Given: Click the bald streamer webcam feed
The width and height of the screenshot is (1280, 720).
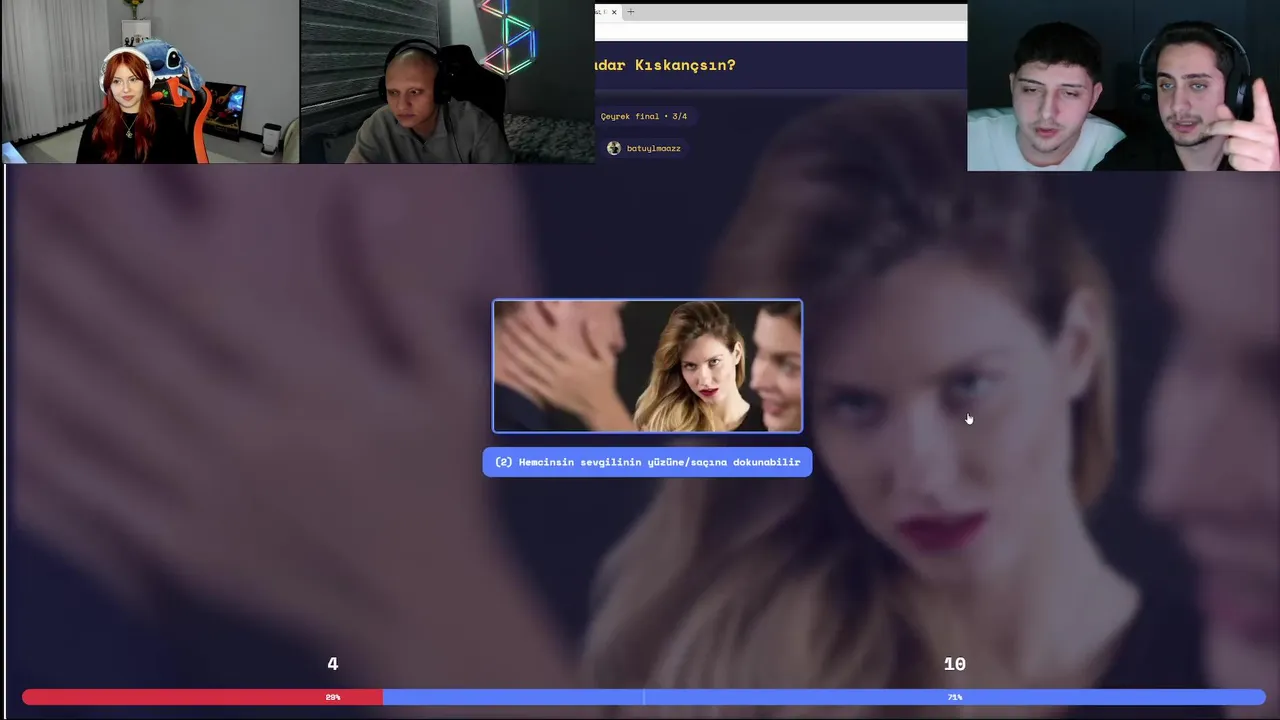Looking at the screenshot, I should click(447, 82).
